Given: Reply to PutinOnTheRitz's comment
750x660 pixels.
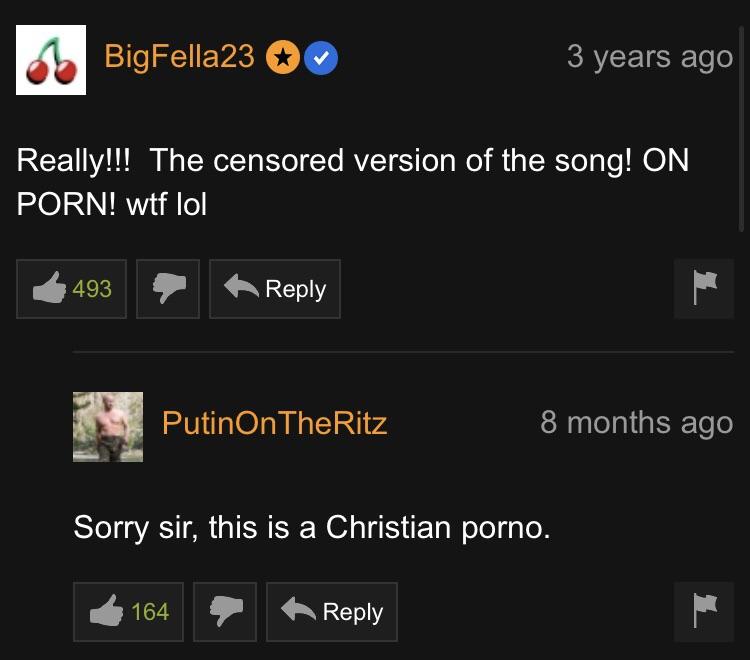Looking at the screenshot, I should click(x=332, y=612).
